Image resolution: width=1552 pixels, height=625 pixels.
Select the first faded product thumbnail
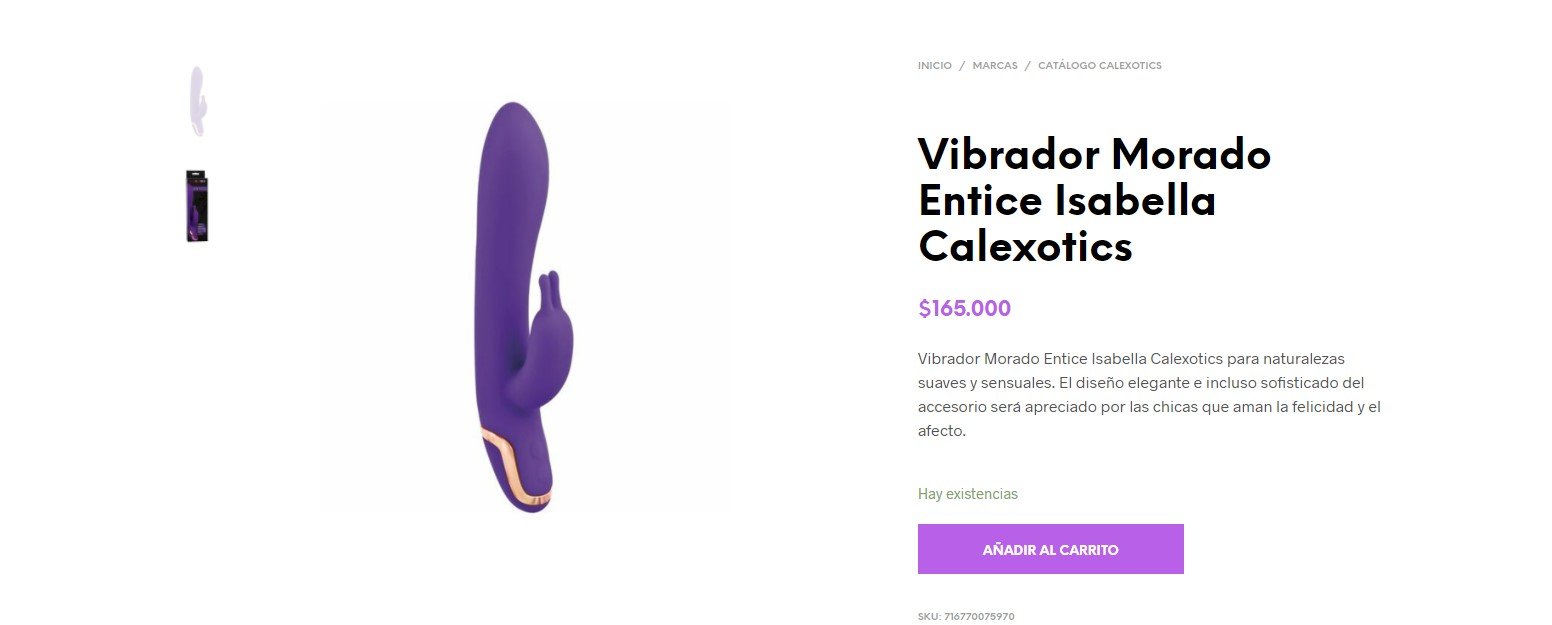pos(197,101)
